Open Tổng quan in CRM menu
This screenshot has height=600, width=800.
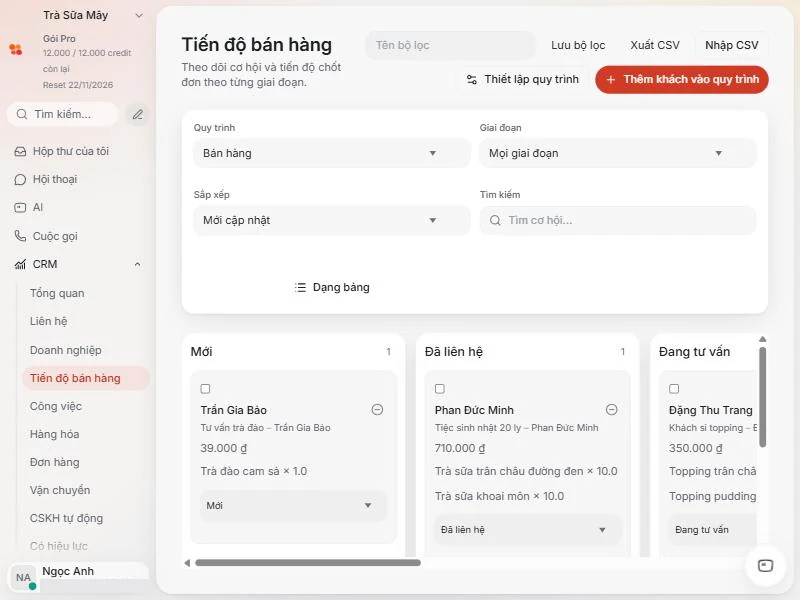57,293
